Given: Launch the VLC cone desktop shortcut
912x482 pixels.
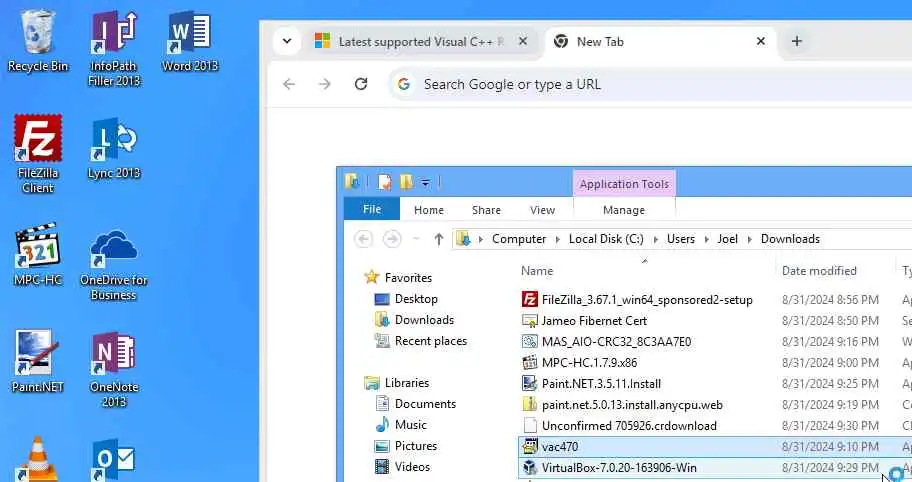Looking at the screenshot, I should coord(38,459).
